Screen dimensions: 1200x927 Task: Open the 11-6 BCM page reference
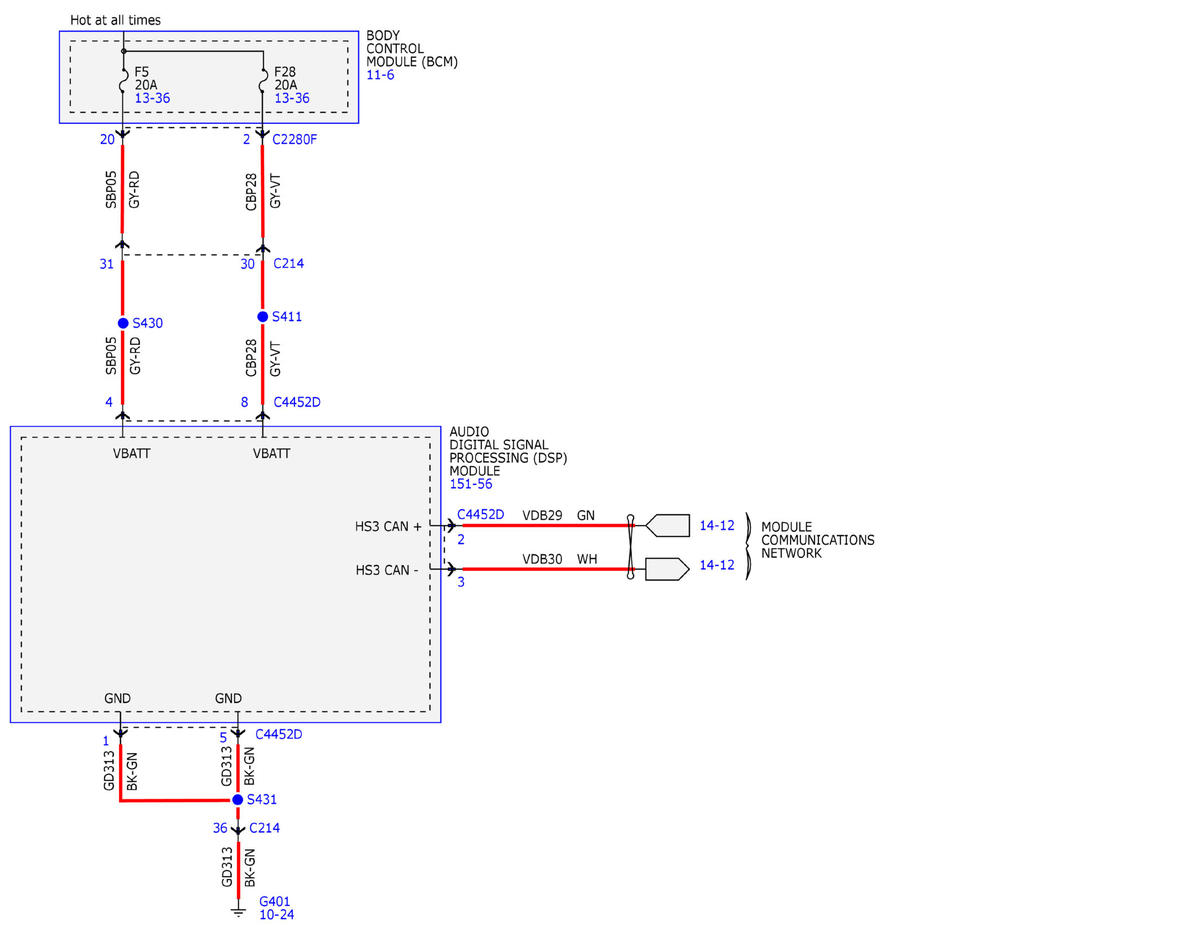(x=380, y=75)
